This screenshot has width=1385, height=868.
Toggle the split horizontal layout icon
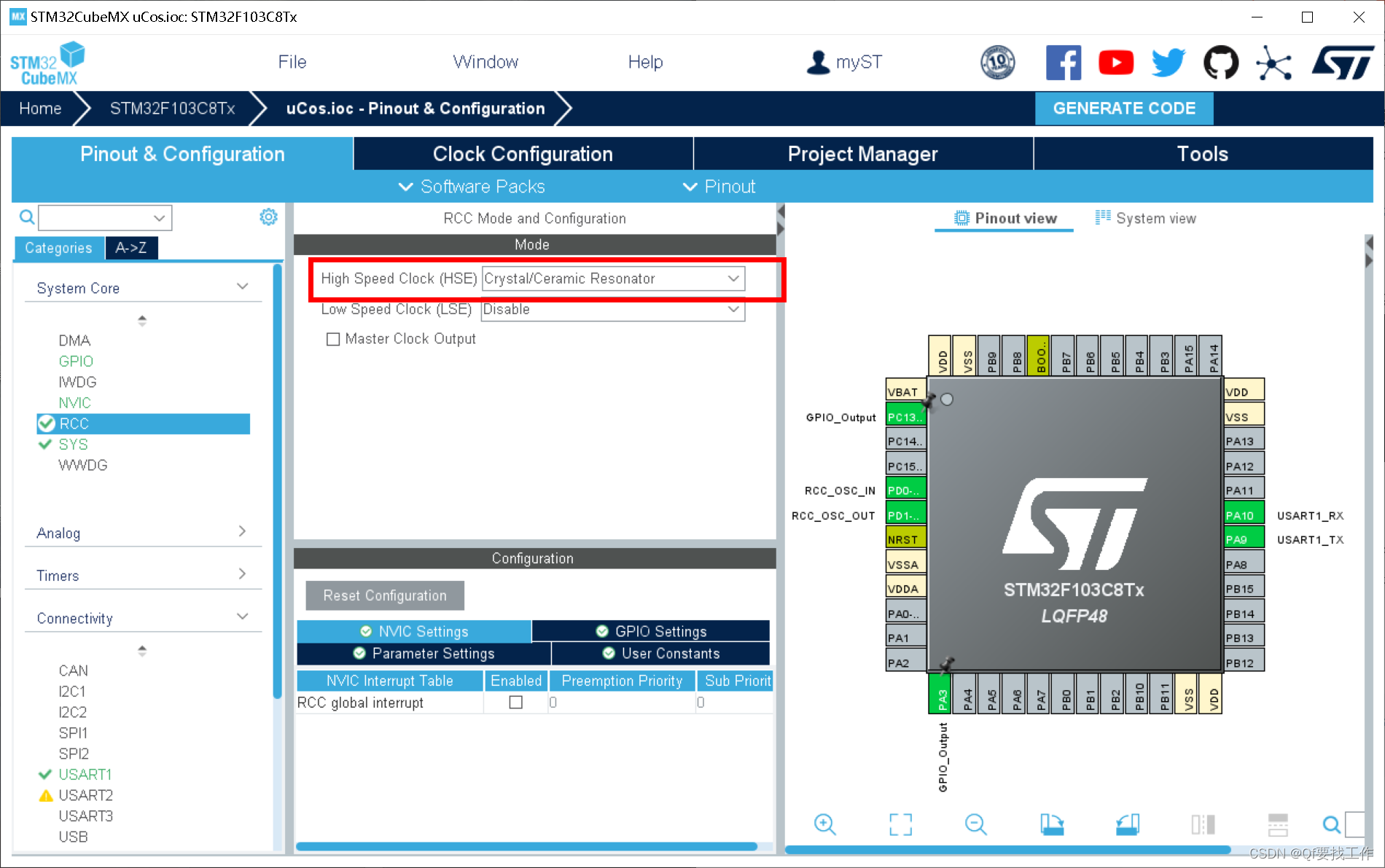[x=1278, y=824]
